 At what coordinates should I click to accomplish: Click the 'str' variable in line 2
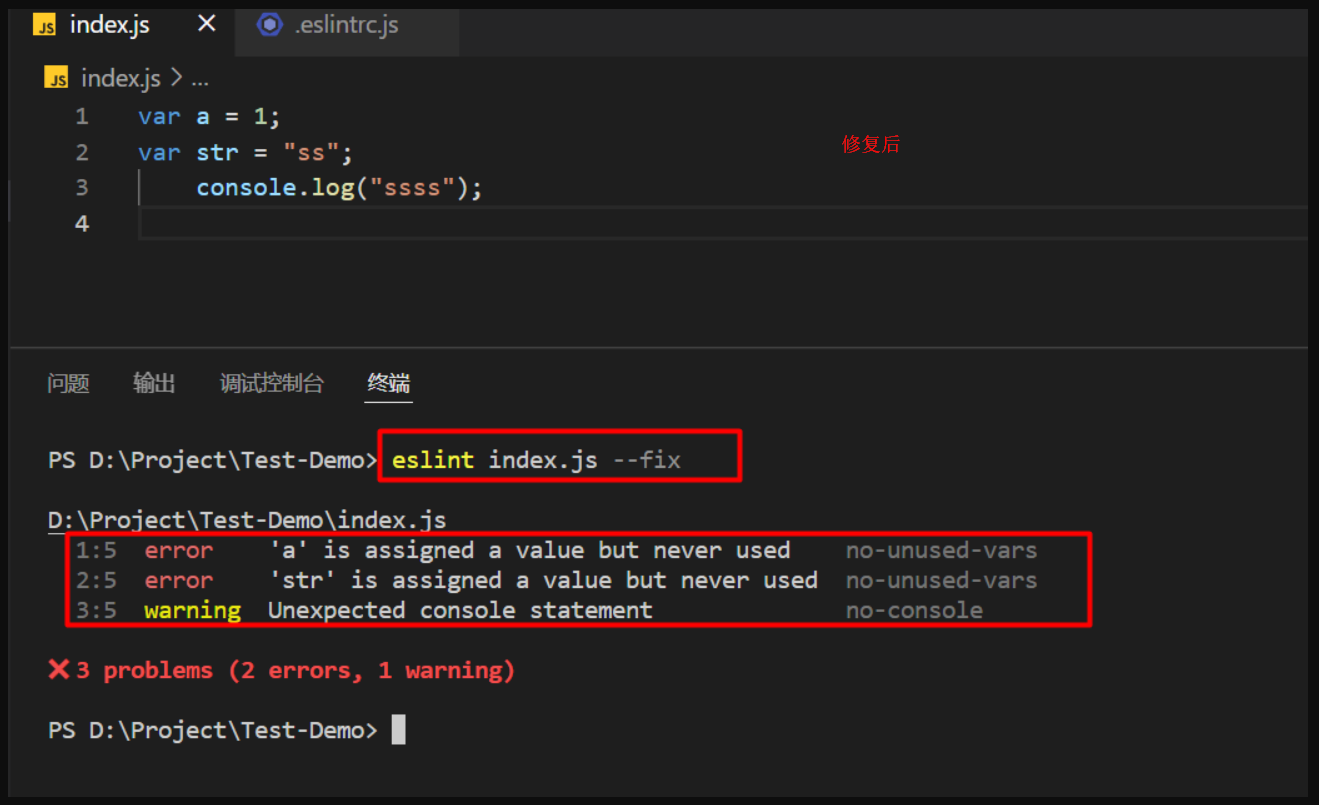tap(217, 153)
